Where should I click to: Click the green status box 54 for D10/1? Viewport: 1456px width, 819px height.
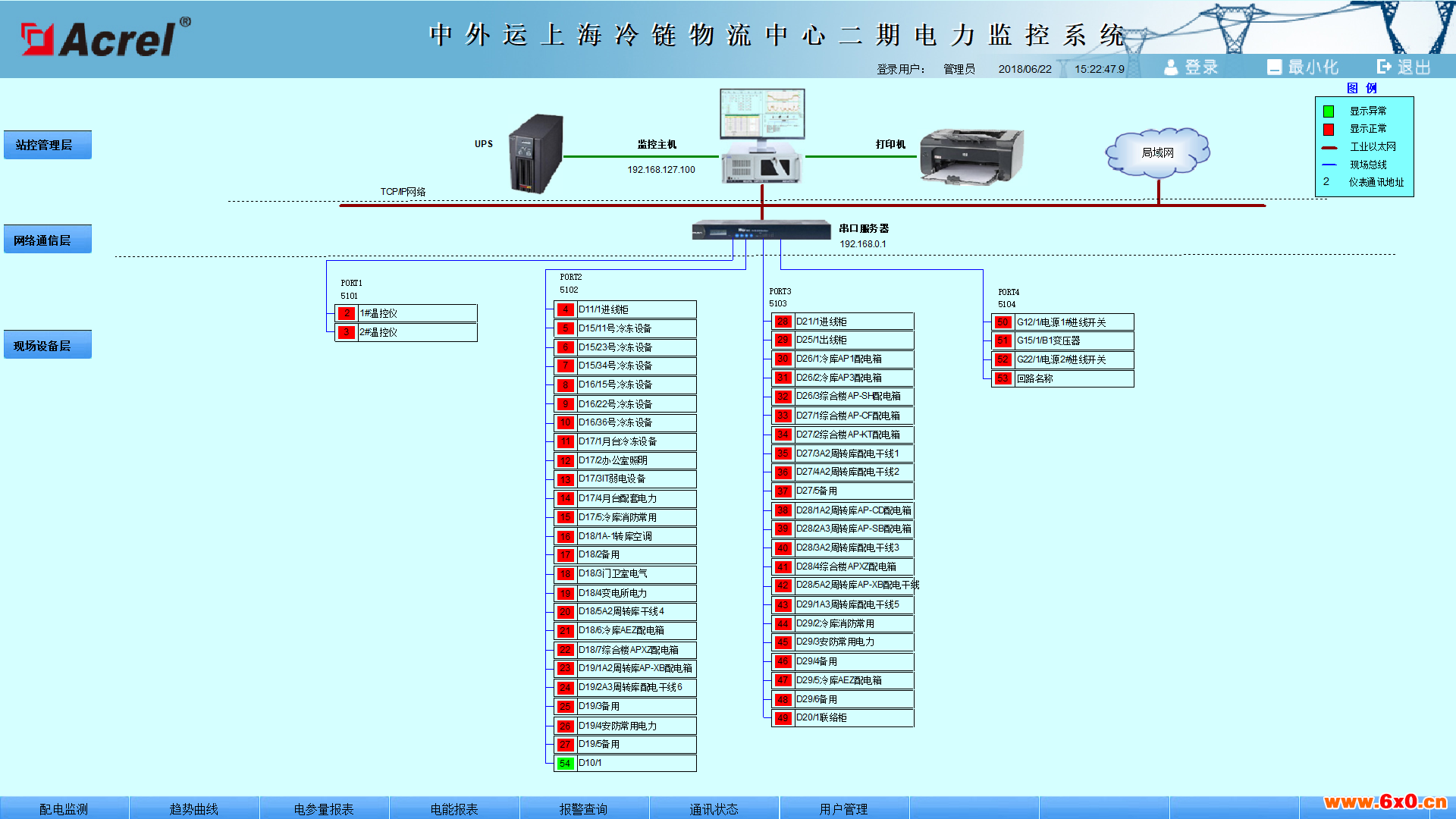565,764
